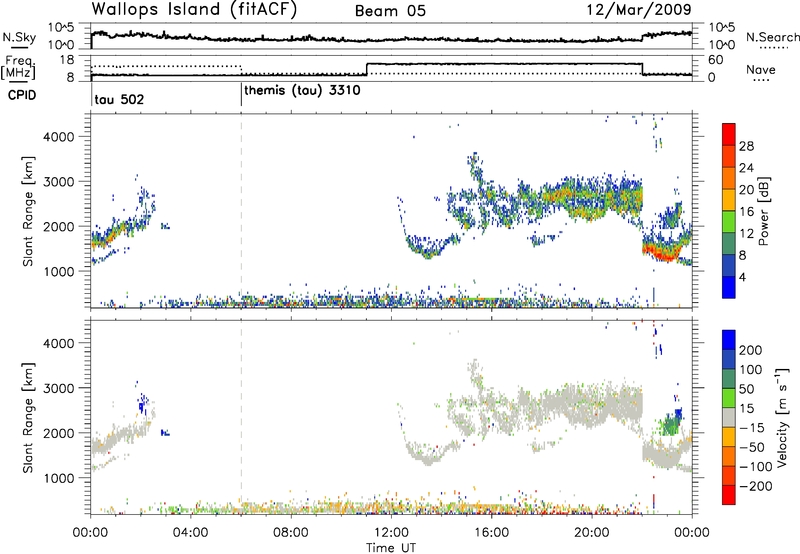800x554 pixels.
Task: Click the 'Time UT' axis title
Action: pos(391,548)
